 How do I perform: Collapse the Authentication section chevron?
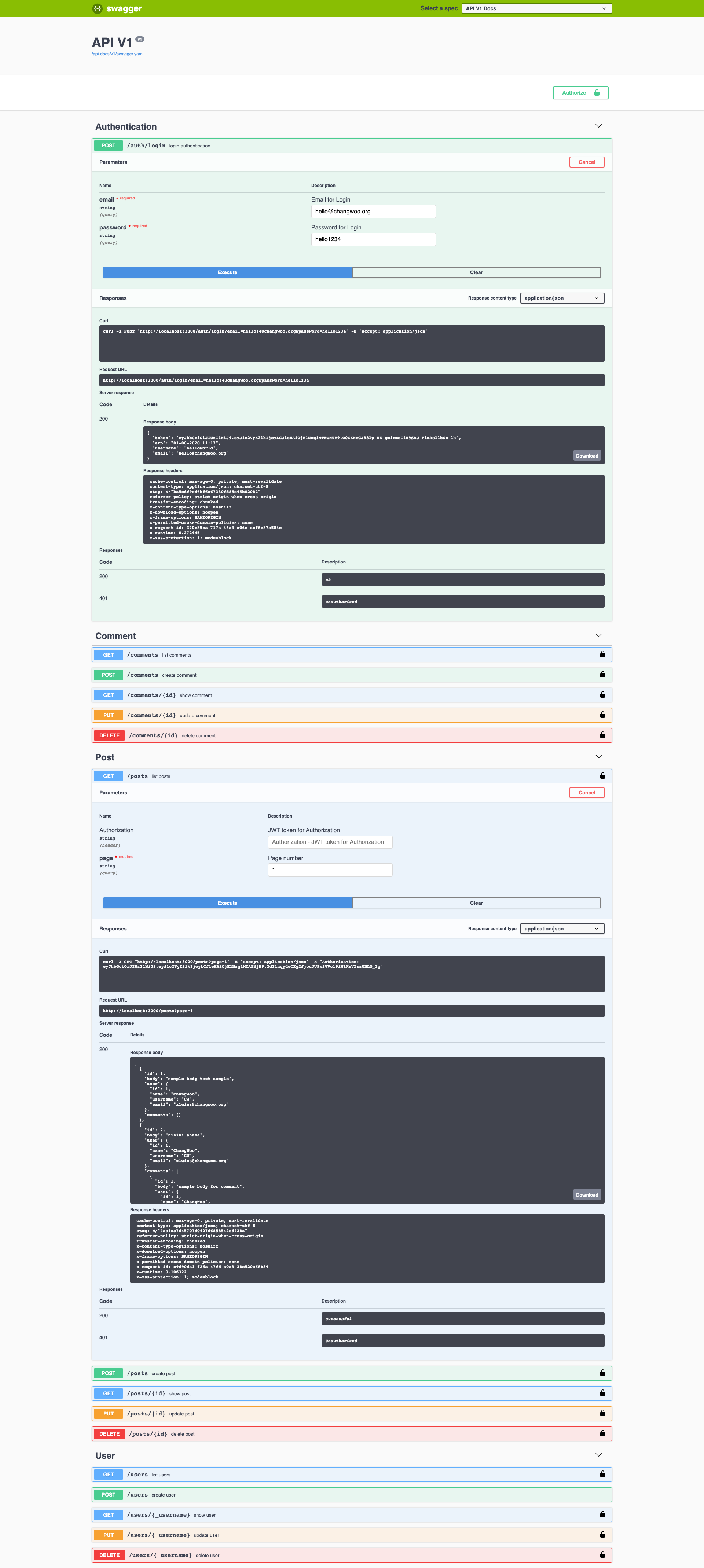coord(598,126)
